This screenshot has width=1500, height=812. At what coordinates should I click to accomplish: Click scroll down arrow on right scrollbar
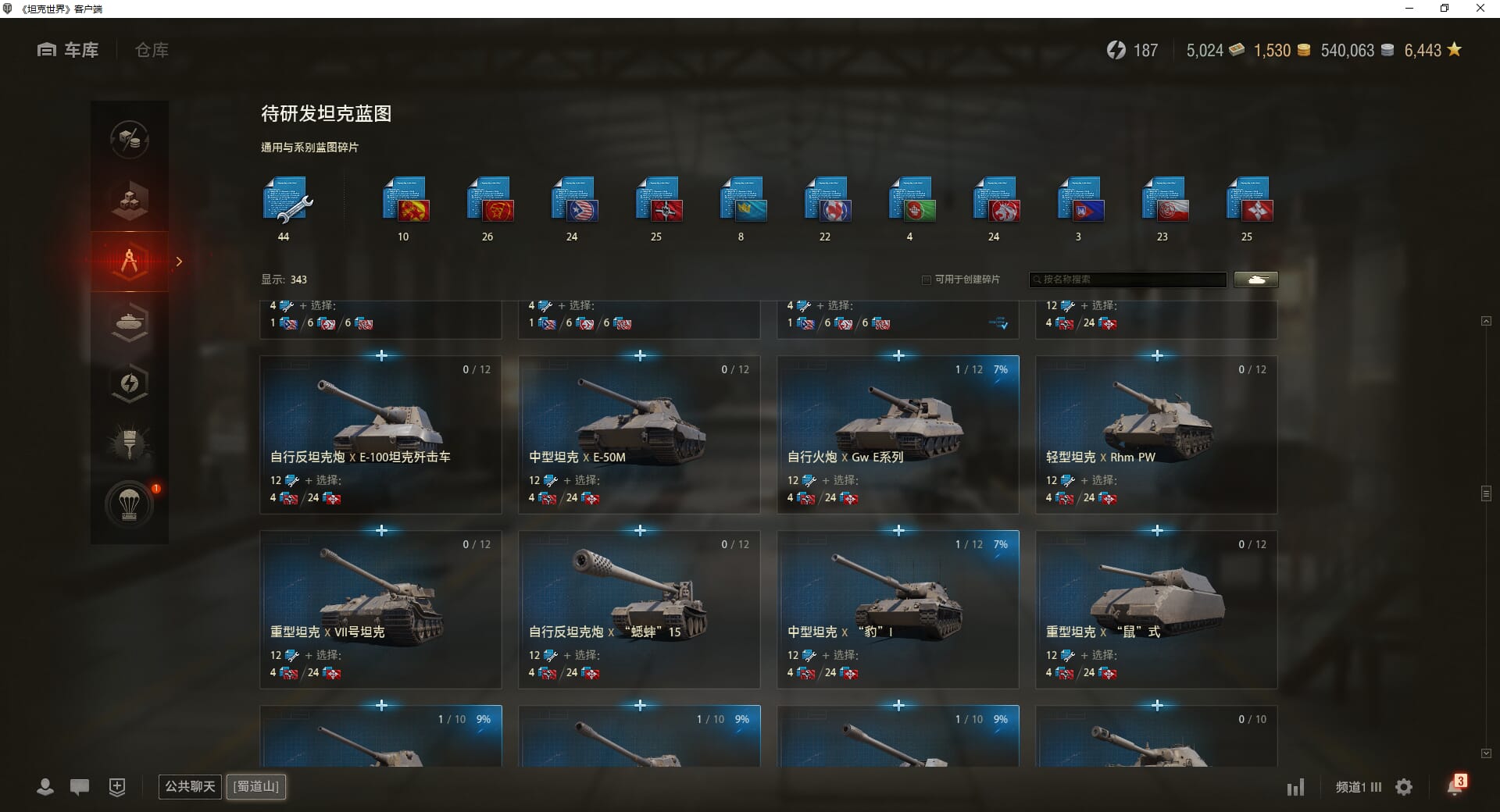(1486, 753)
